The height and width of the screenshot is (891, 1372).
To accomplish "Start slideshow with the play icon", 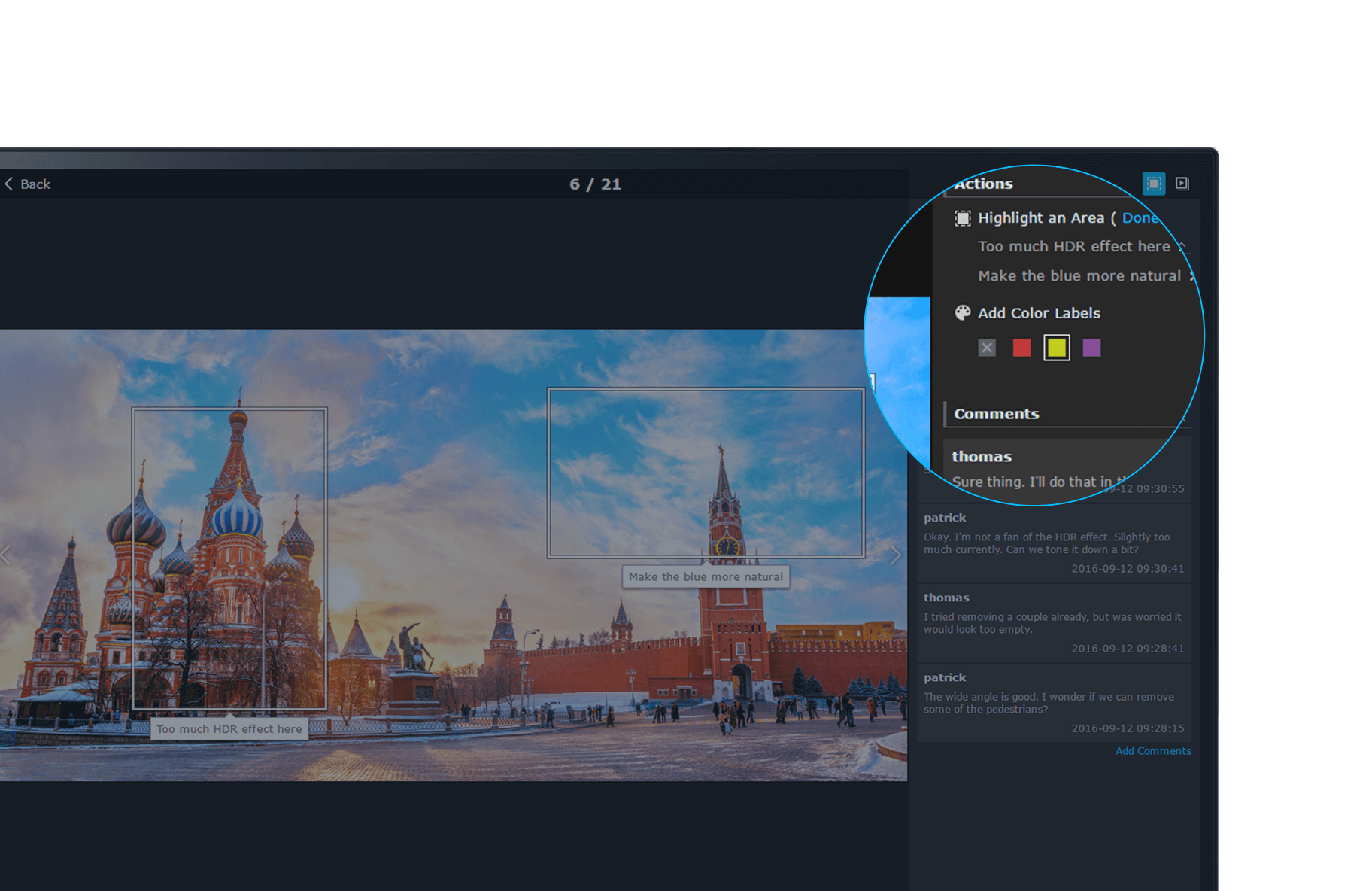I will (1182, 184).
